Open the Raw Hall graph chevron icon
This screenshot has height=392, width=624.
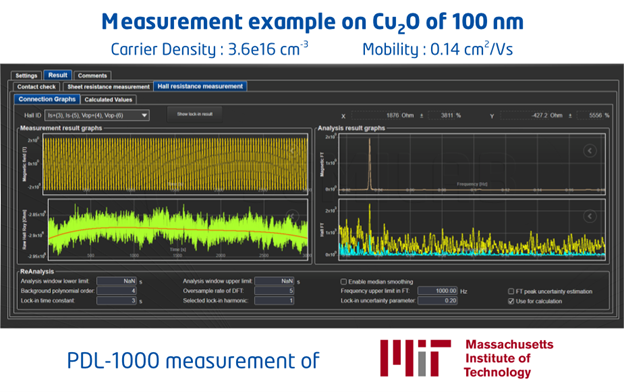293,216
